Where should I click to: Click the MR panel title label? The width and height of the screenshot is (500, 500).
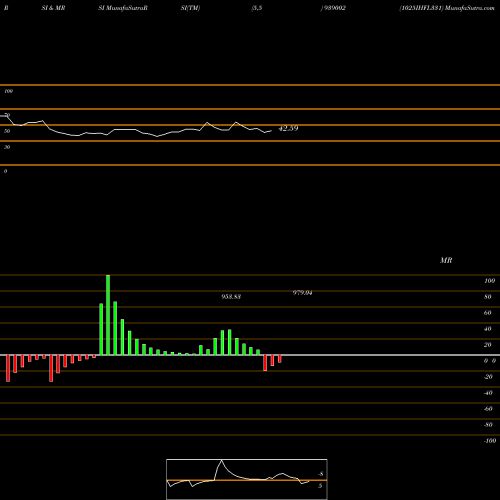pos(446,260)
